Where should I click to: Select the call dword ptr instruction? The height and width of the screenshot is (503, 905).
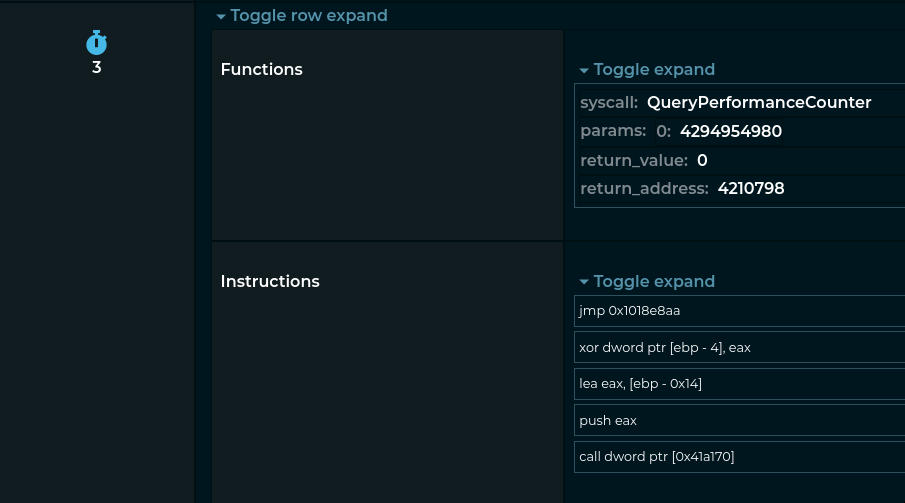tap(656, 457)
